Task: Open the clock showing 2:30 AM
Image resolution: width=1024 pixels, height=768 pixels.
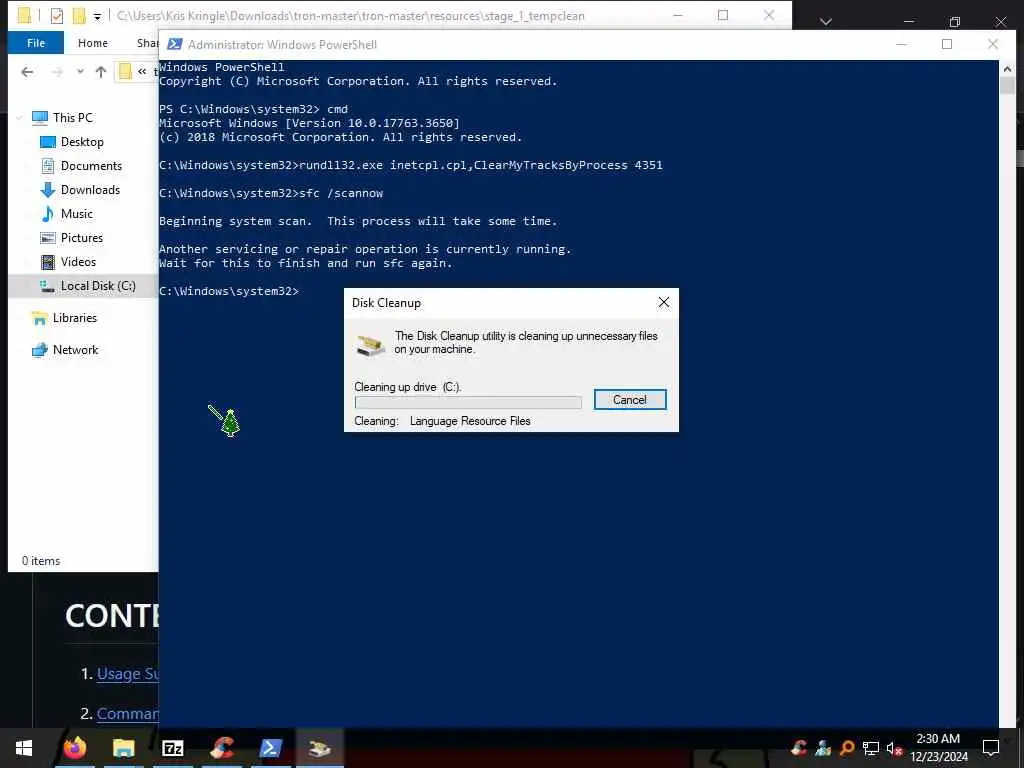Action: pos(938,748)
